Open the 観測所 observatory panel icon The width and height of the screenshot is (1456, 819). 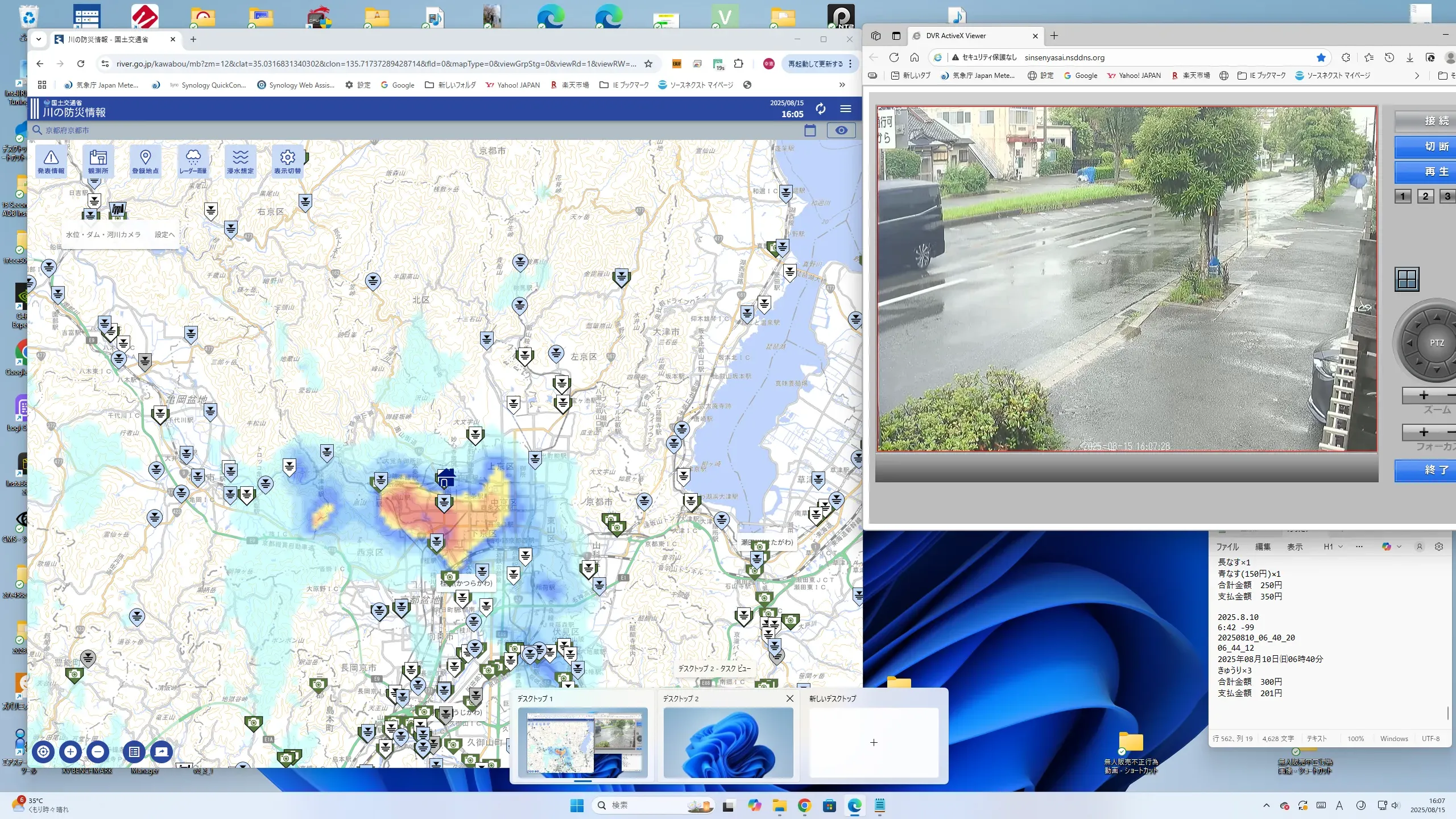click(98, 161)
